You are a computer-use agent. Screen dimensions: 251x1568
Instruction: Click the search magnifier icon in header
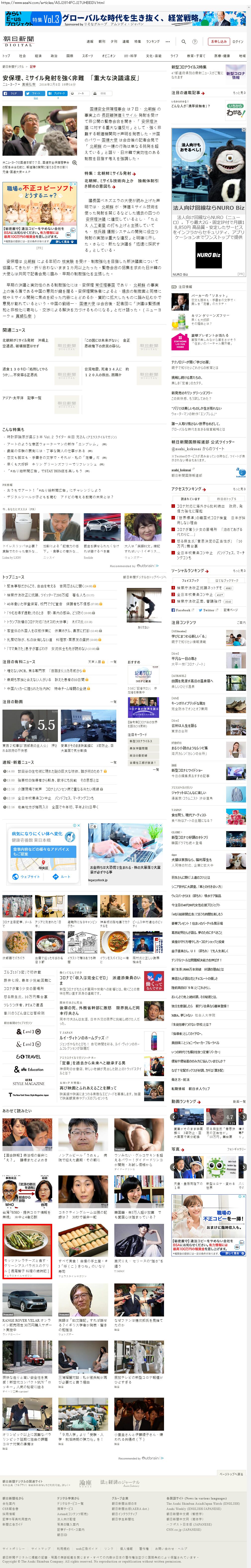[x=183, y=42]
